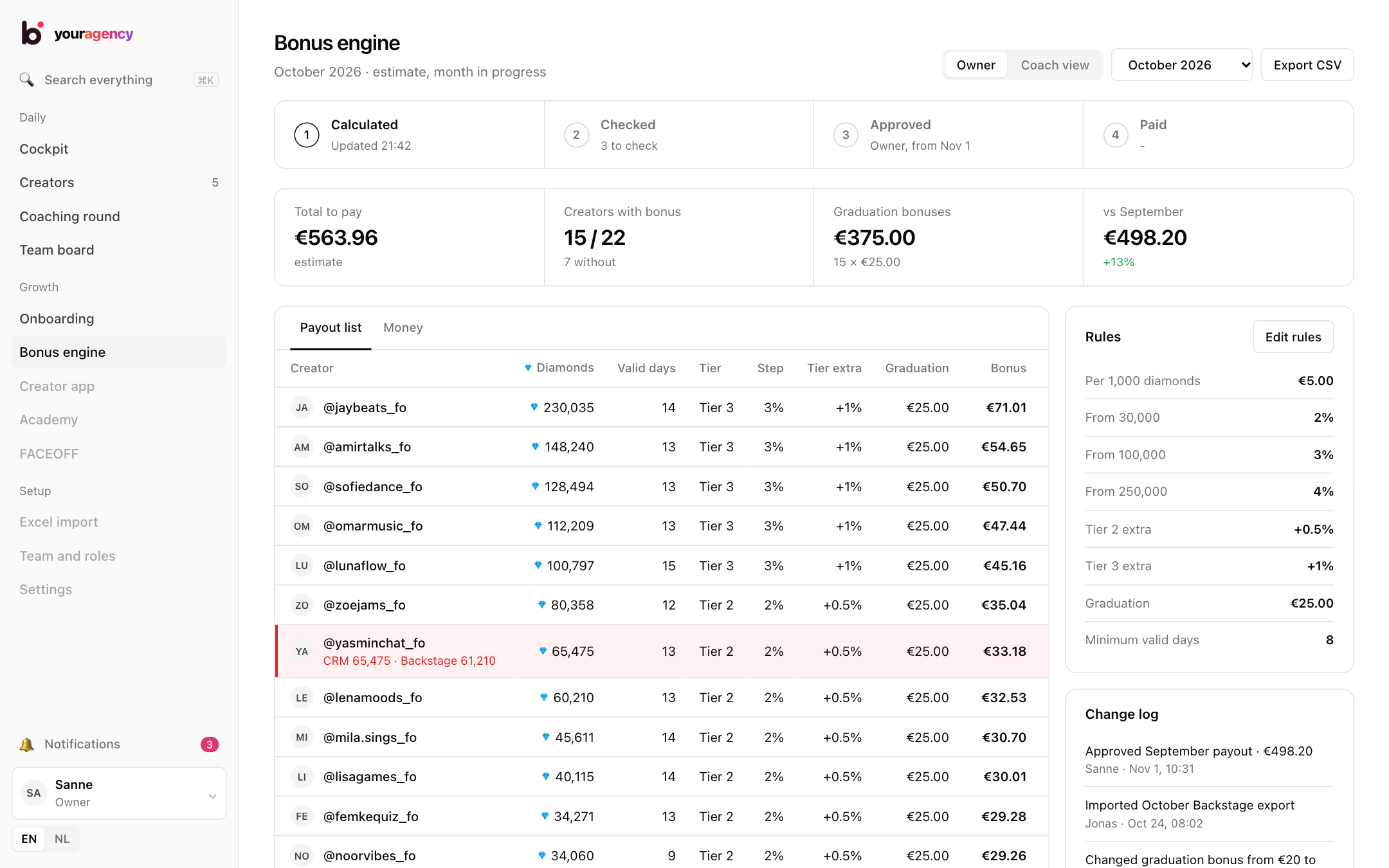Click the OM avatar of @omarmusic_fo

[302, 526]
